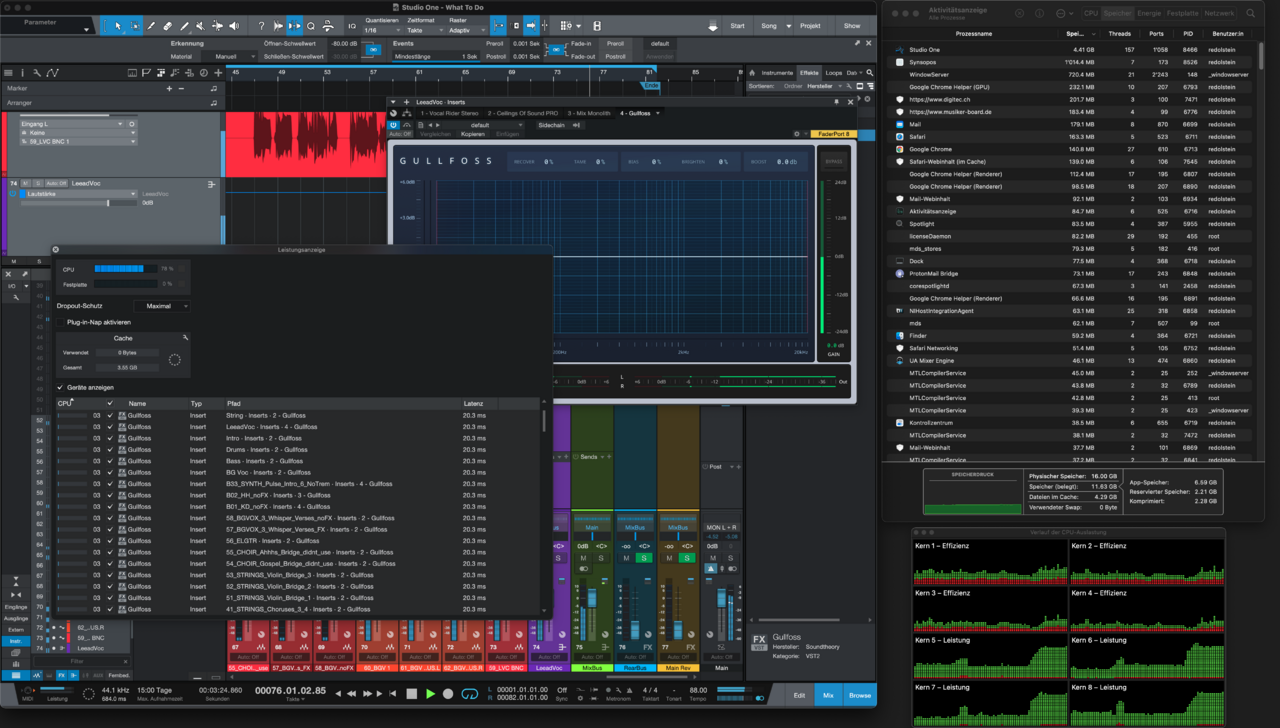Screen dimensions: 1280x728
Task: Click the Sidechain button
Action: (552, 125)
